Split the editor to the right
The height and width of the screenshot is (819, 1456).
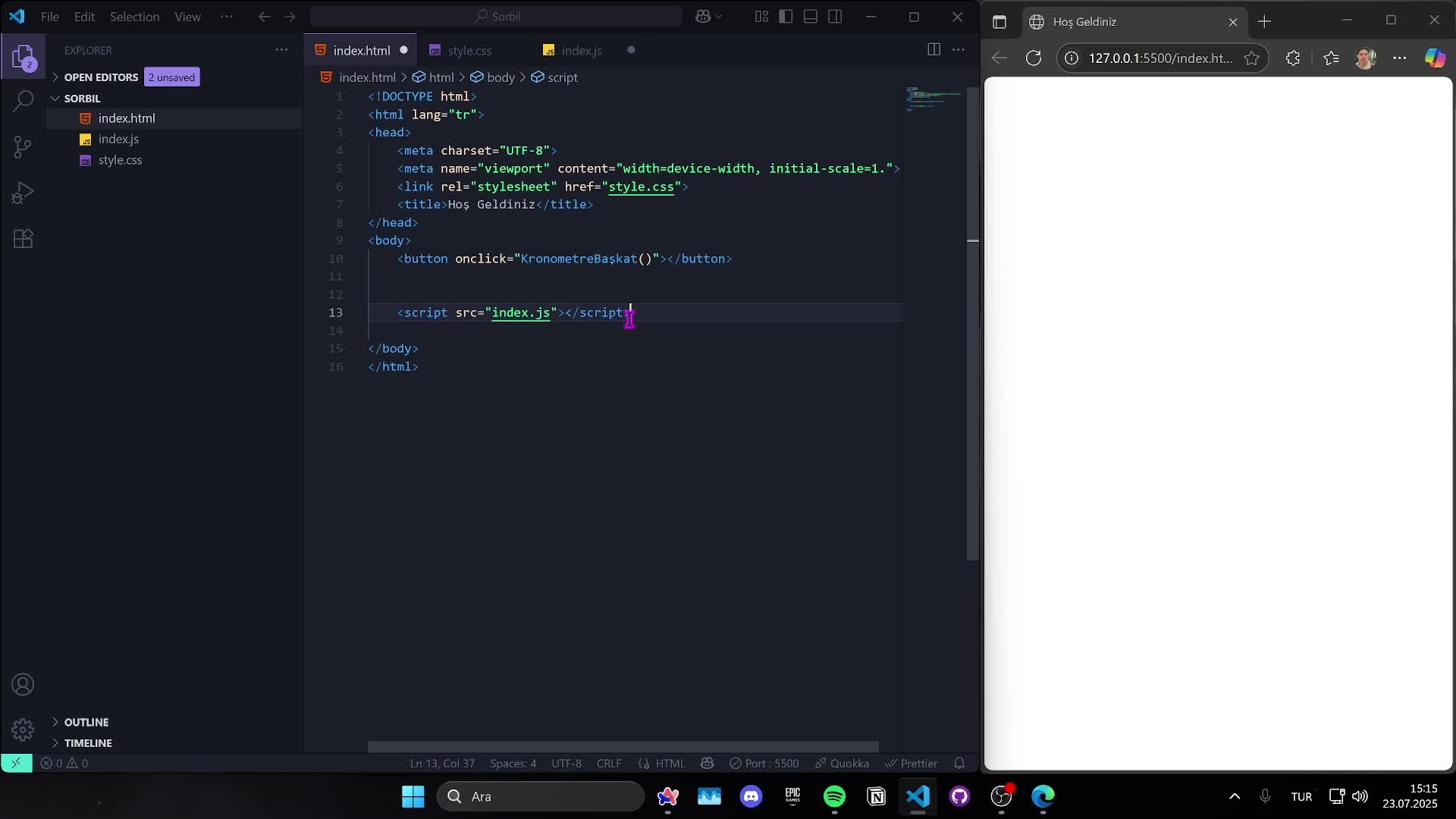pos(934,50)
